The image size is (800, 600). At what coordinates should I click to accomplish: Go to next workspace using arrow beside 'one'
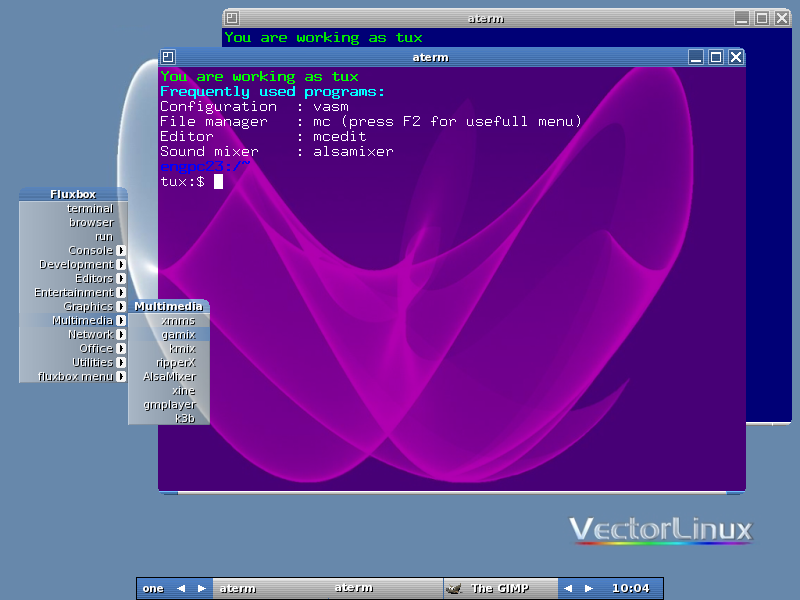201,589
